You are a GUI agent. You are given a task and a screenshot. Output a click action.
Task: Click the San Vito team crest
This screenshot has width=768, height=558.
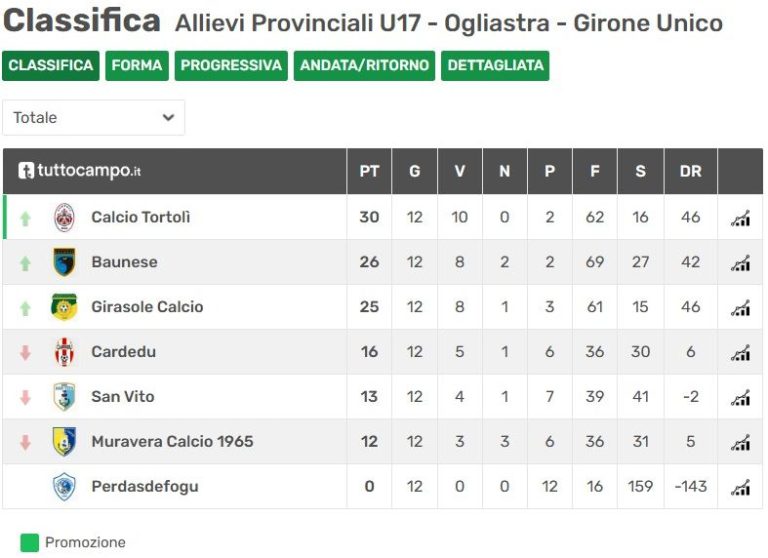tap(64, 396)
